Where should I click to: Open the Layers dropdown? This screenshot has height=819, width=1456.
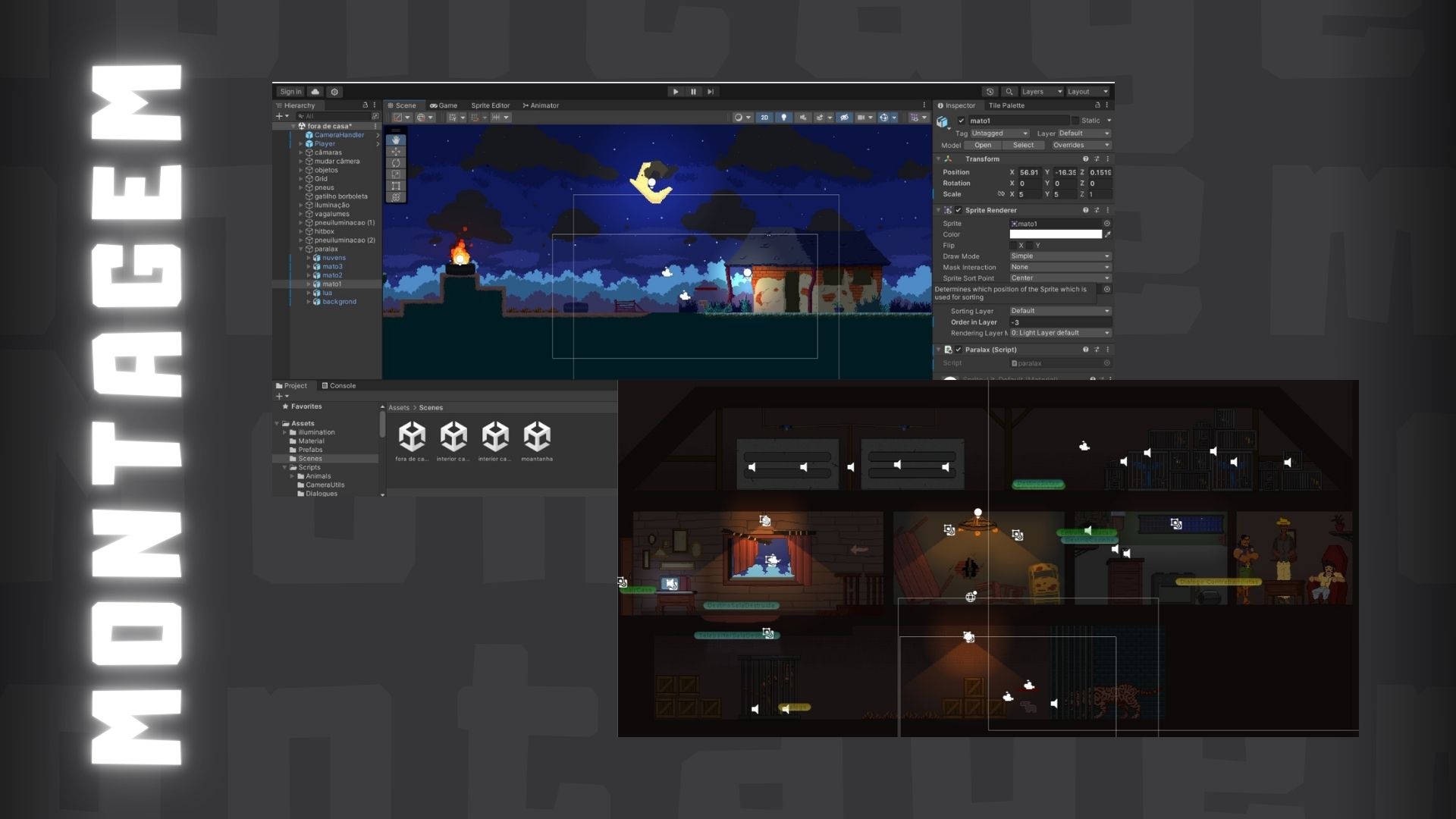tap(1041, 92)
